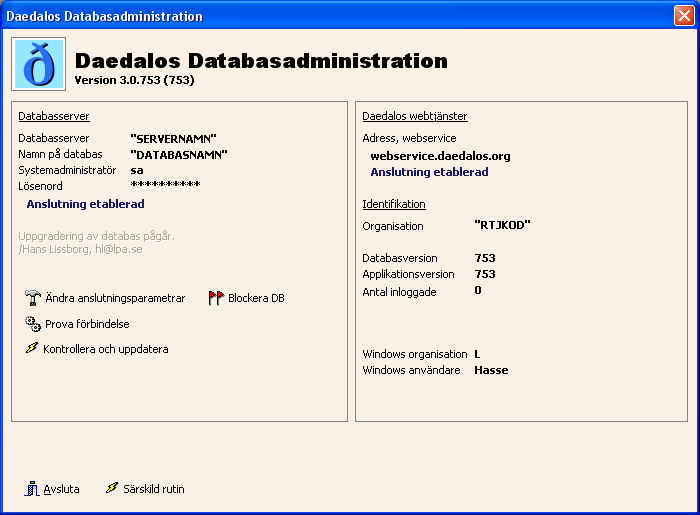
Task: Click Anslutning etablerad under webservice address
Action: [429, 172]
